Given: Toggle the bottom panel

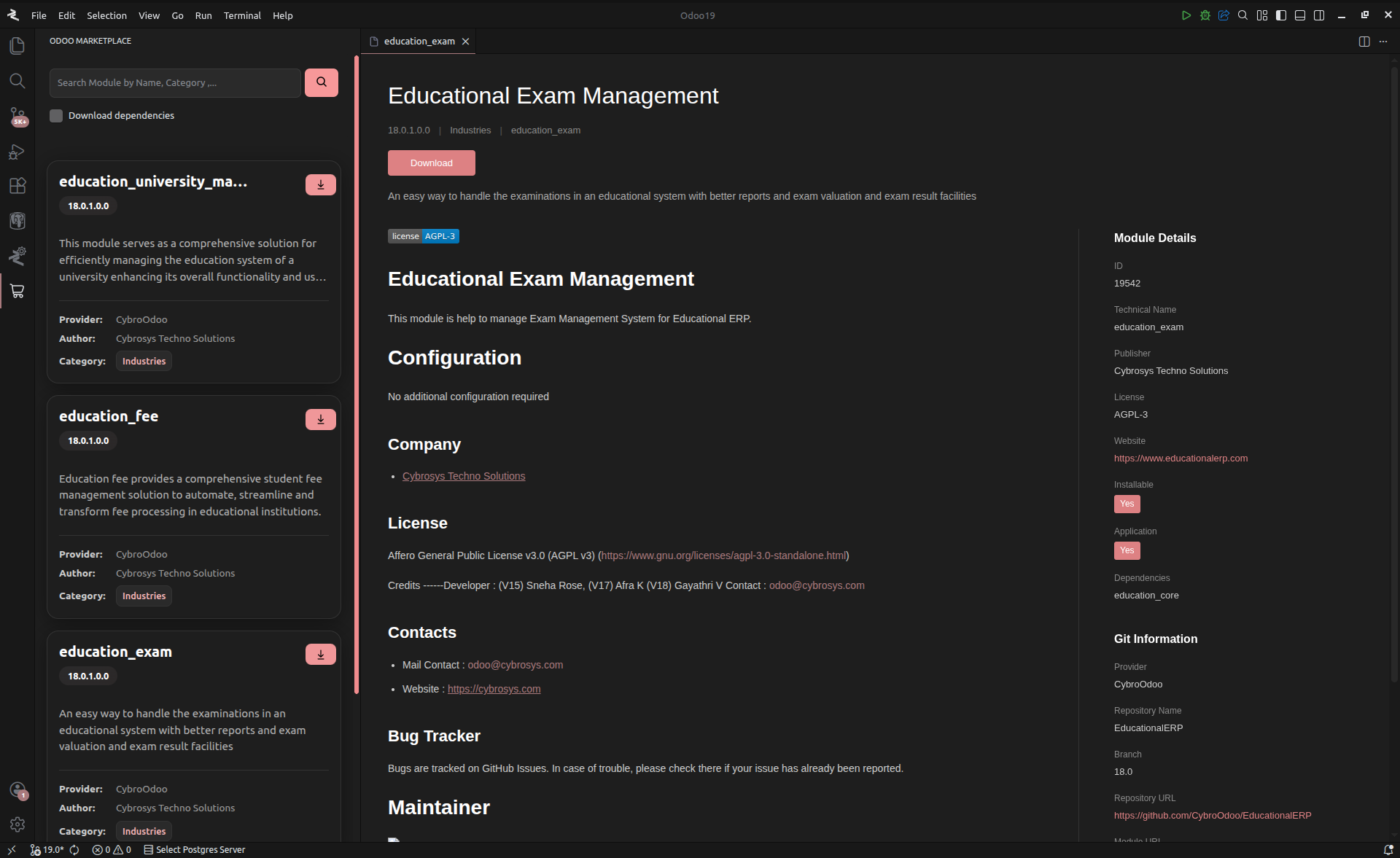Looking at the screenshot, I should [x=1300, y=15].
